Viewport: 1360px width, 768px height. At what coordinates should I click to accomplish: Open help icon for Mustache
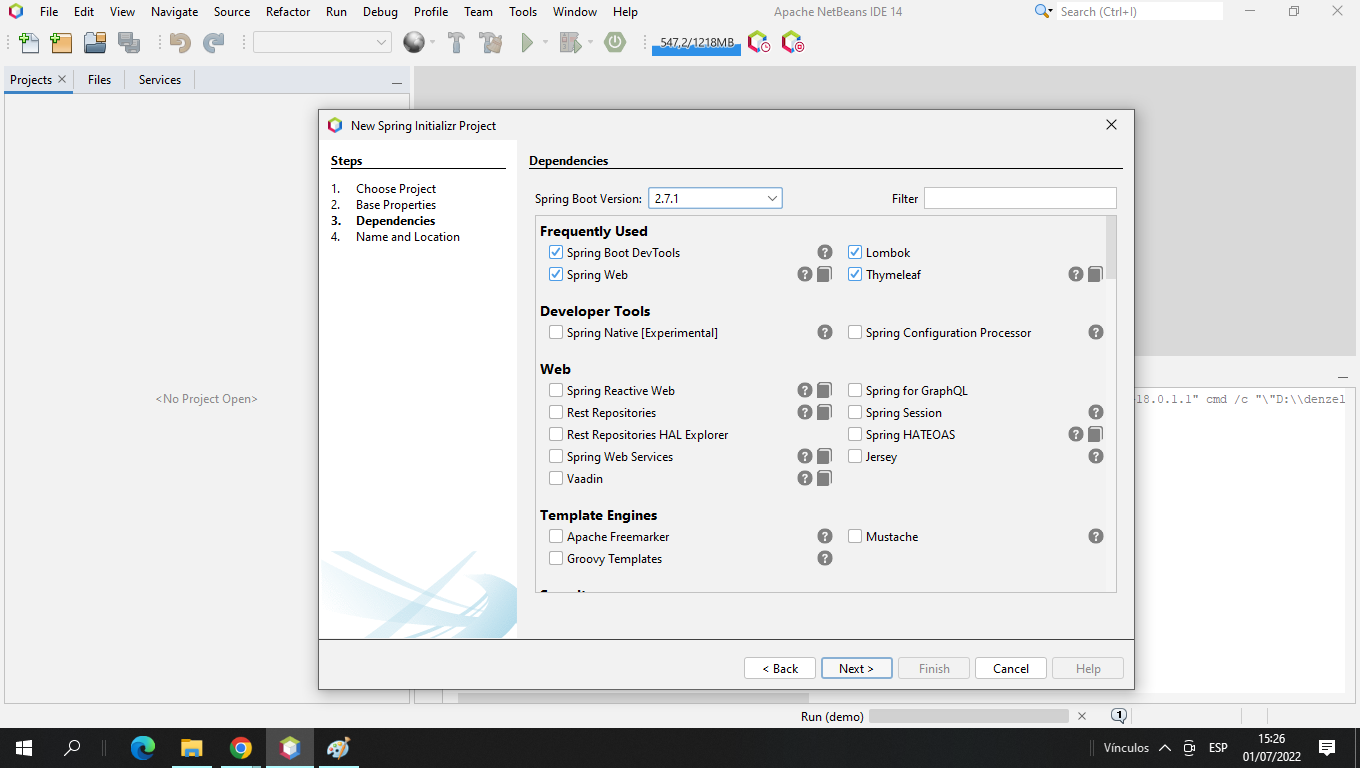pyautogui.click(x=1096, y=536)
